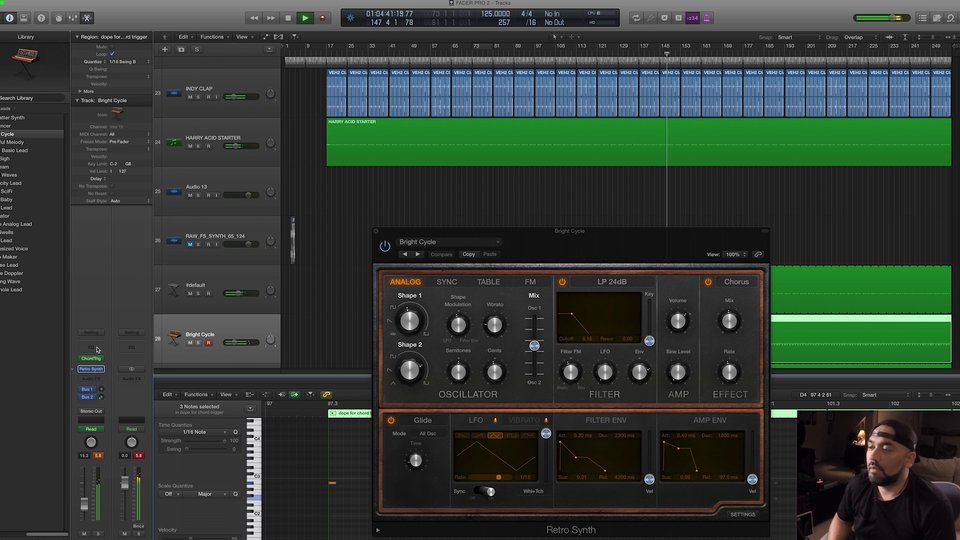Click the Fast Forward transport button
The image size is (960, 540).
point(271,18)
